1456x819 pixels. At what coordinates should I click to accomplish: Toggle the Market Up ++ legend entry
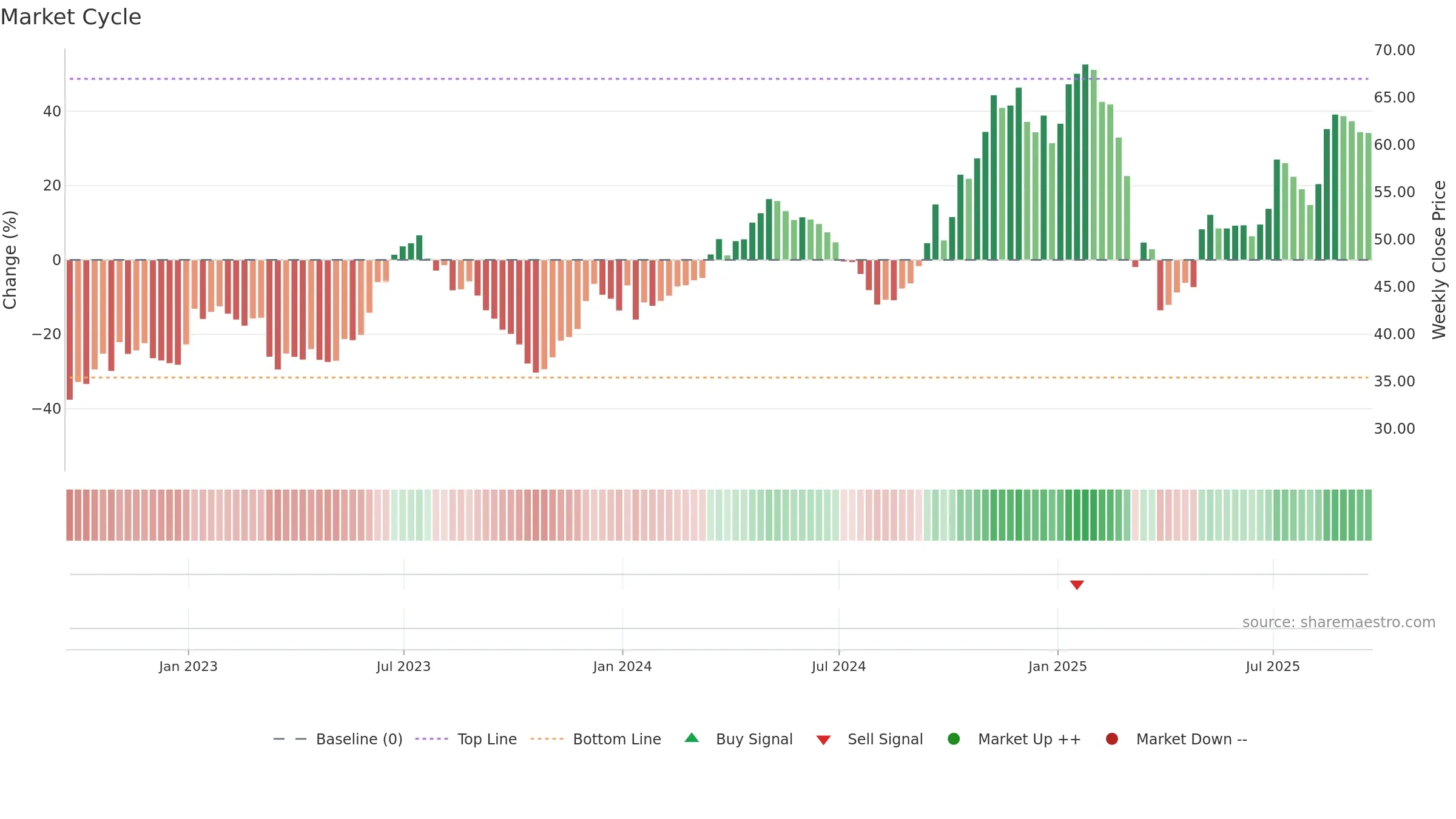coord(1014,739)
